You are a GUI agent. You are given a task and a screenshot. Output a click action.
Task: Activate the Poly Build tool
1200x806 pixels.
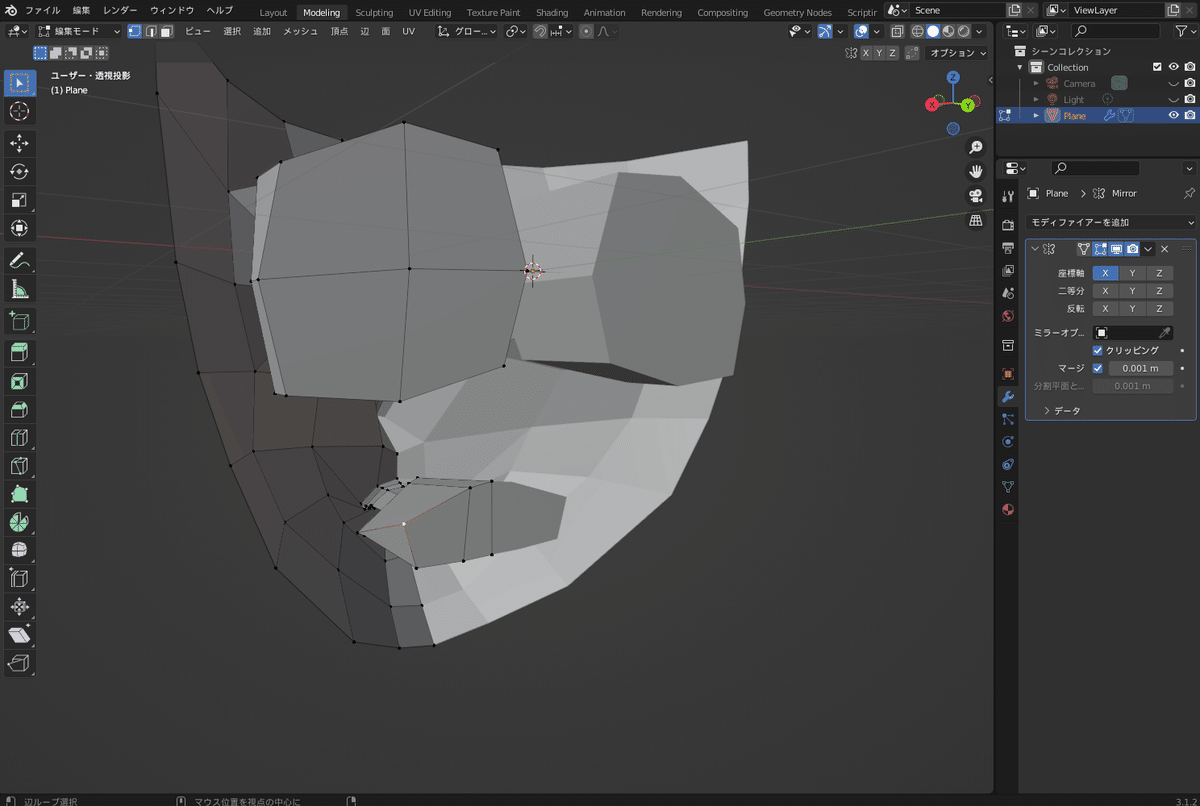coord(19,494)
